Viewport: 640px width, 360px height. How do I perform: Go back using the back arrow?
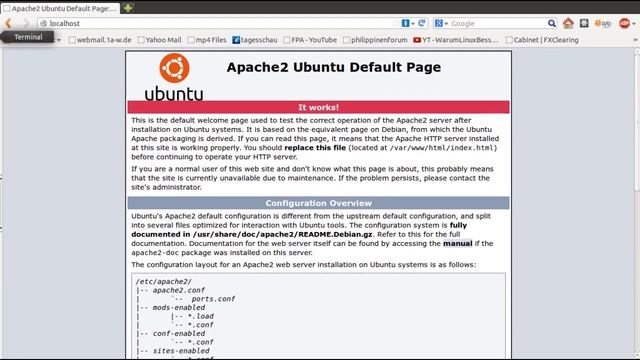pos(8,23)
